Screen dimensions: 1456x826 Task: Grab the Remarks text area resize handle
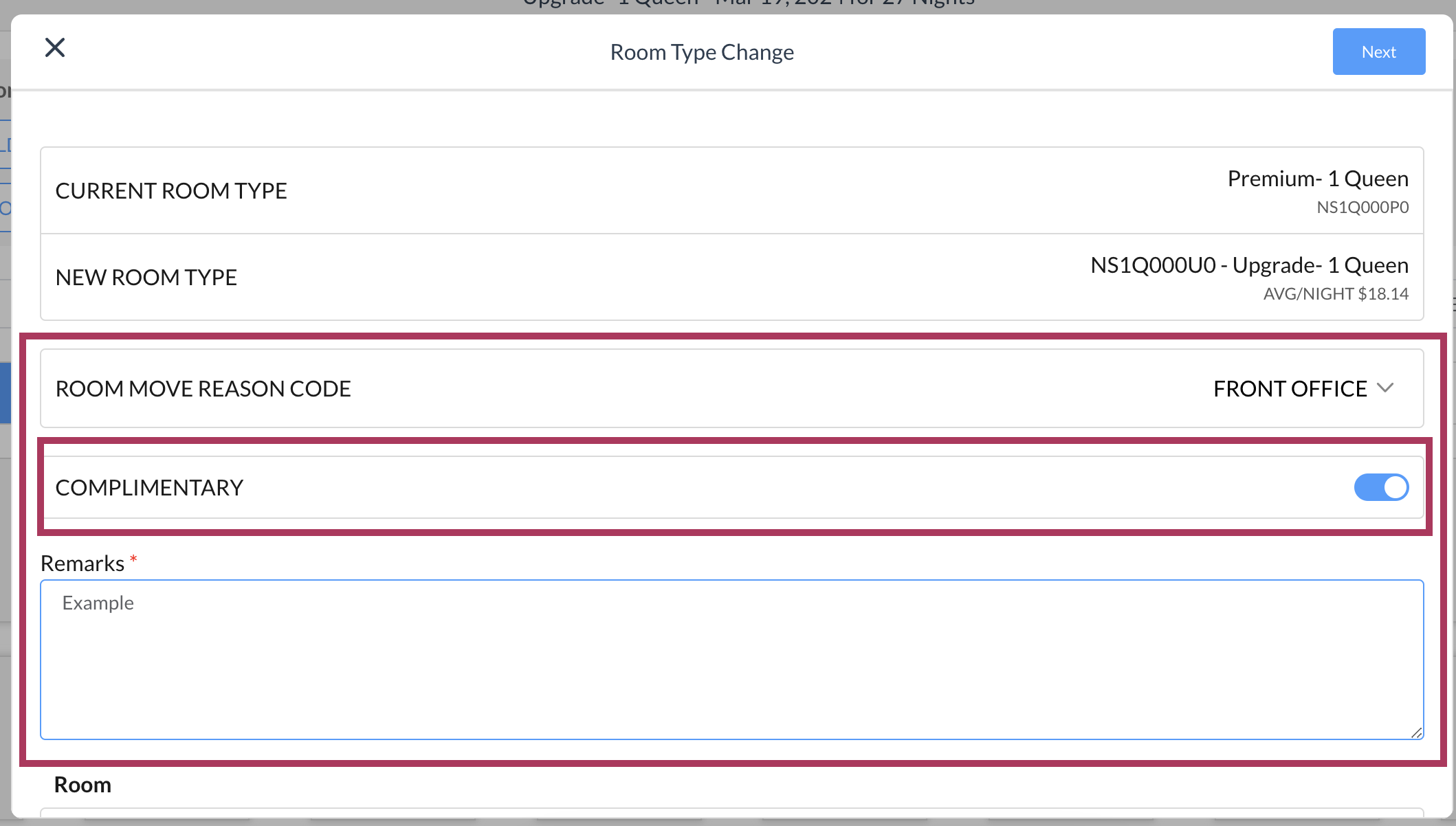click(1416, 733)
